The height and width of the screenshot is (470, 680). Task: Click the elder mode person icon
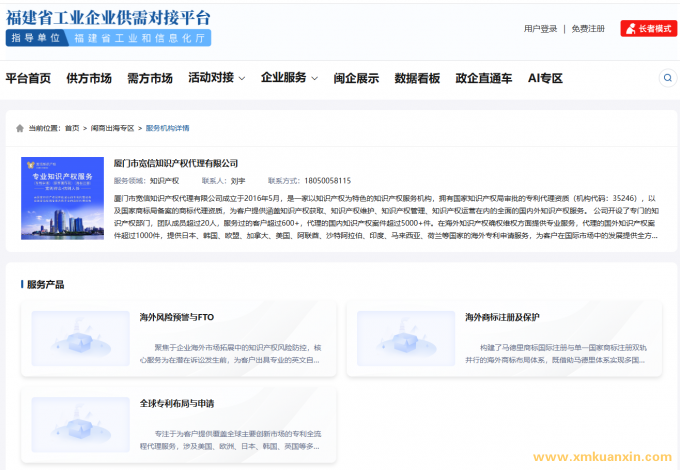point(631,29)
